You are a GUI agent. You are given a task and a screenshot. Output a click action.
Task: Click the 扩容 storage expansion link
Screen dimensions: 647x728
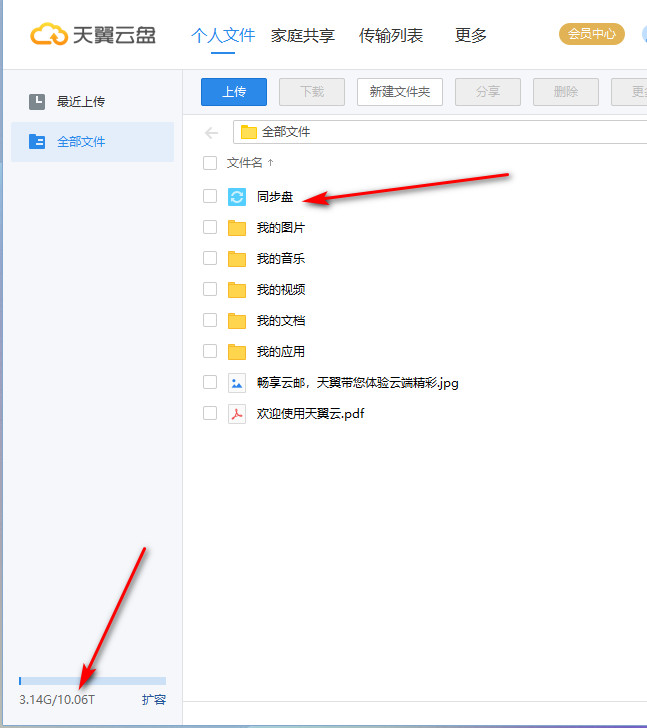click(x=154, y=700)
